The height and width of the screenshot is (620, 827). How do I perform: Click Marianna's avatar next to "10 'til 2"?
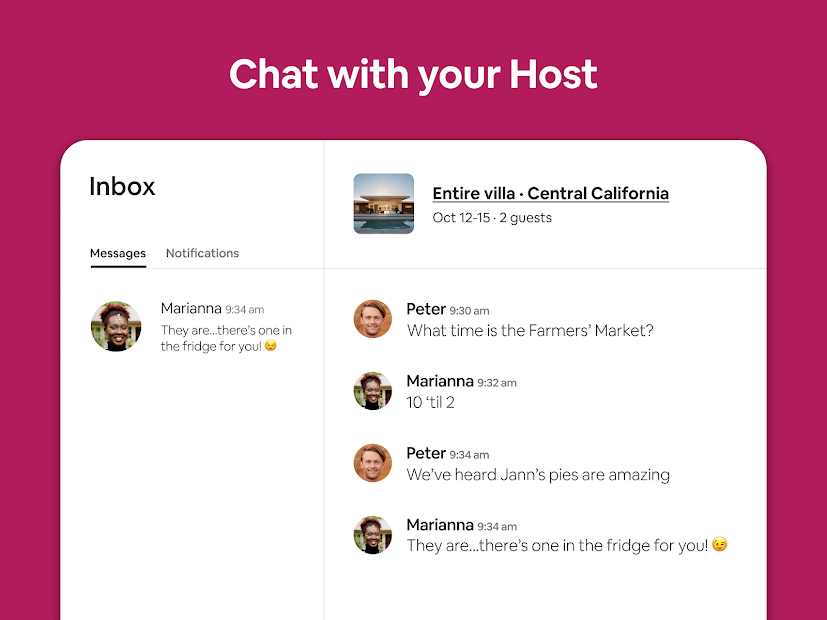coord(373,391)
